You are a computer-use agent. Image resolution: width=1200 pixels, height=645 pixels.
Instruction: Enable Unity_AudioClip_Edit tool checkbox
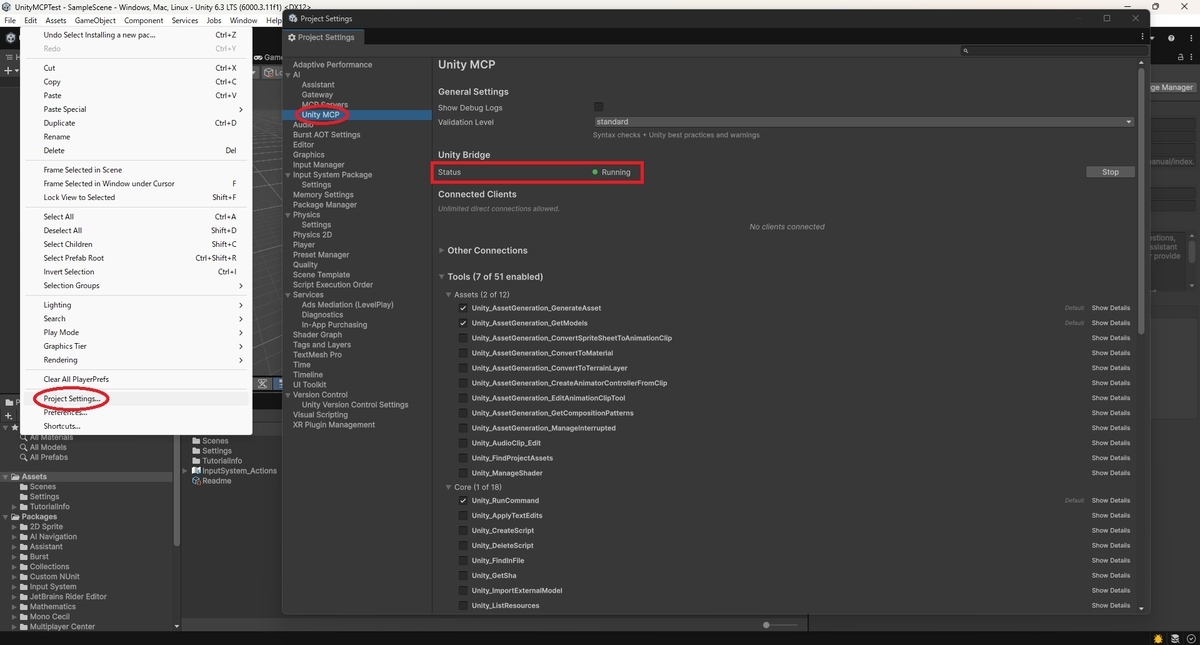pyautogui.click(x=463, y=443)
